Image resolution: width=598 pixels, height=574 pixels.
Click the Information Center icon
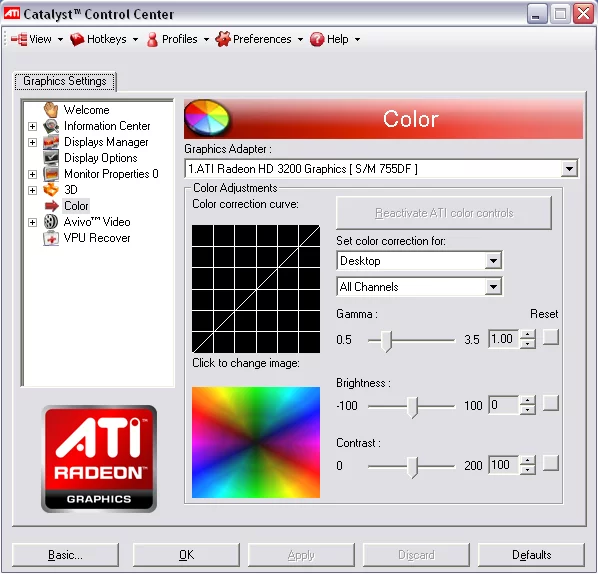pos(51,126)
